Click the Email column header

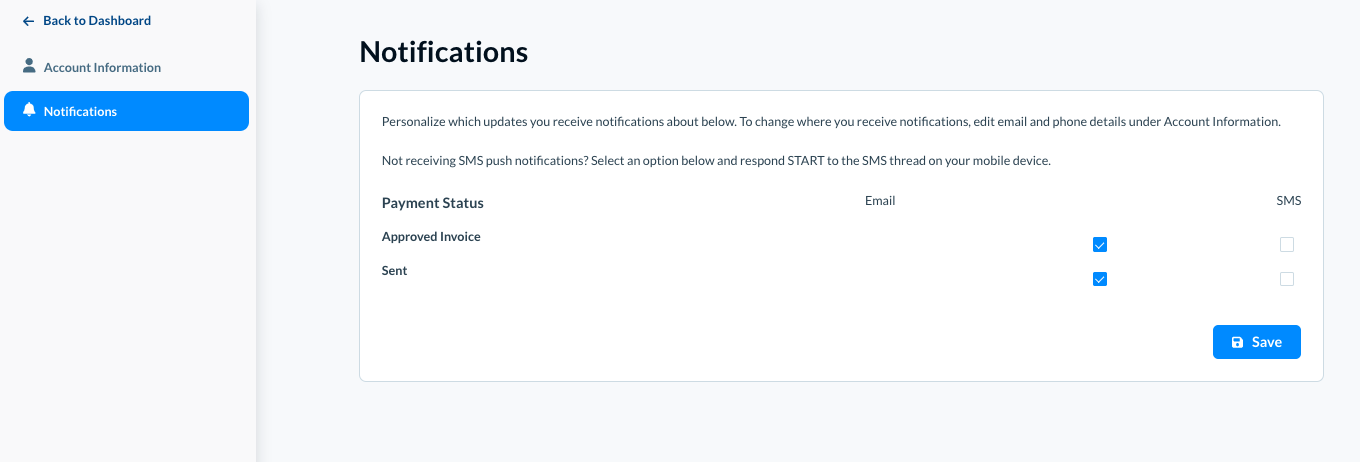pos(880,201)
